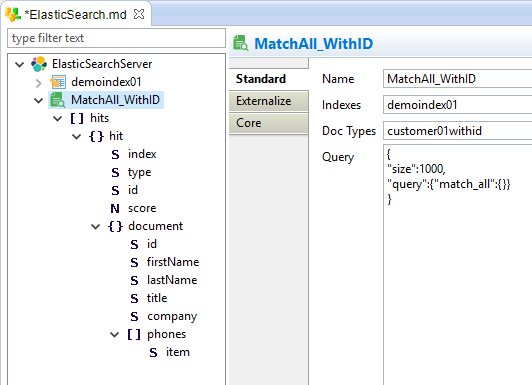The height and width of the screenshot is (385, 532).
Task: Click the phones array bracket icon
Action: tap(134, 334)
